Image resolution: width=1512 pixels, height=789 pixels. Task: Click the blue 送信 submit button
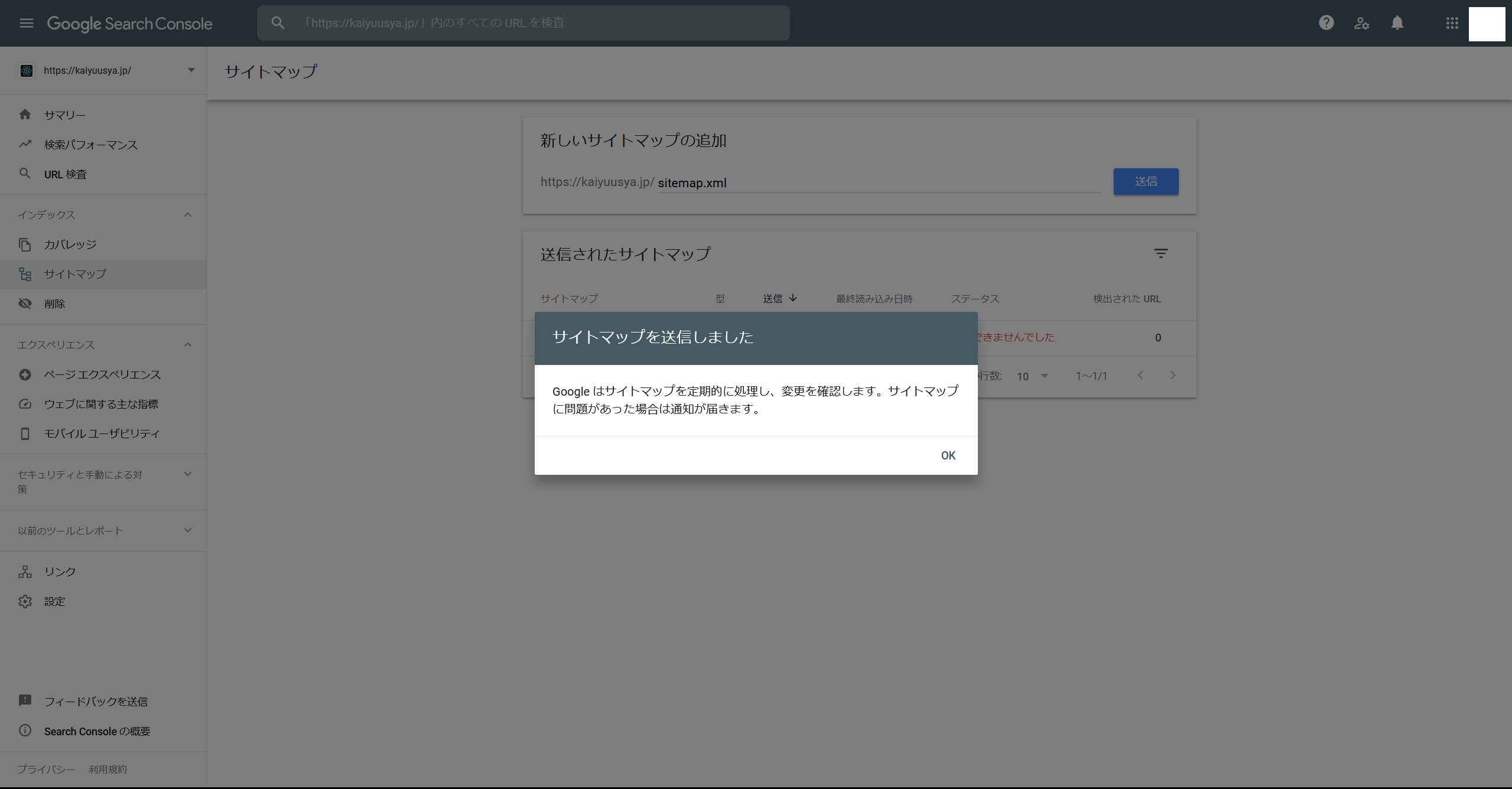(1146, 181)
